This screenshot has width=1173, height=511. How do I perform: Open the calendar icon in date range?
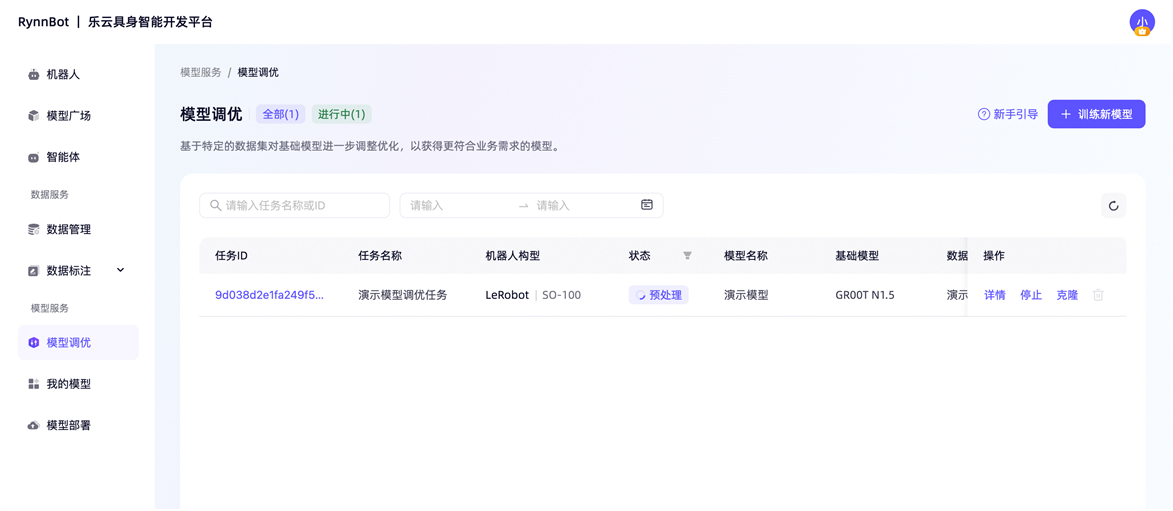tap(647, 205)
